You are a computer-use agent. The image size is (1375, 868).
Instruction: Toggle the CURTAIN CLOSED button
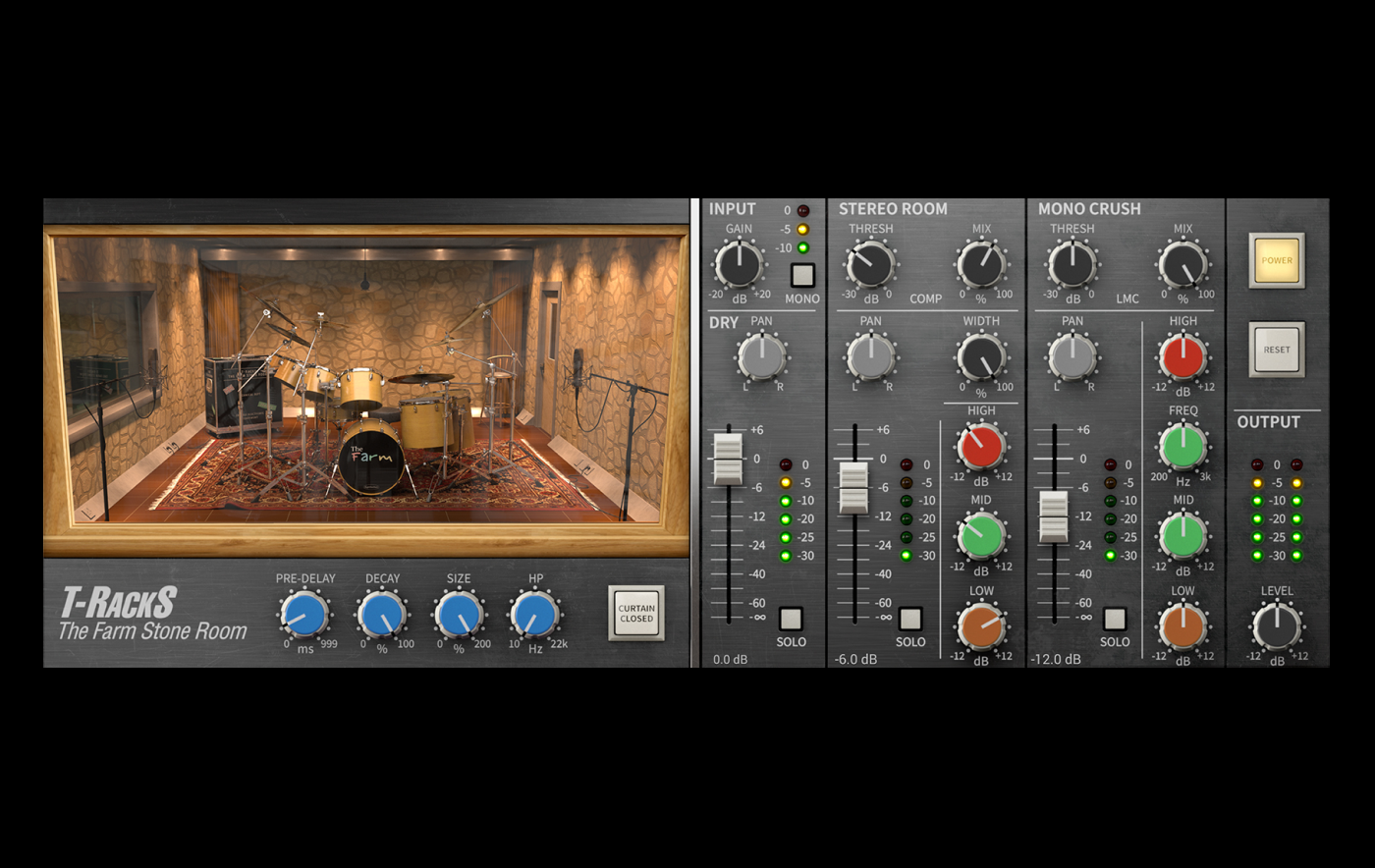tap(636, 613)
